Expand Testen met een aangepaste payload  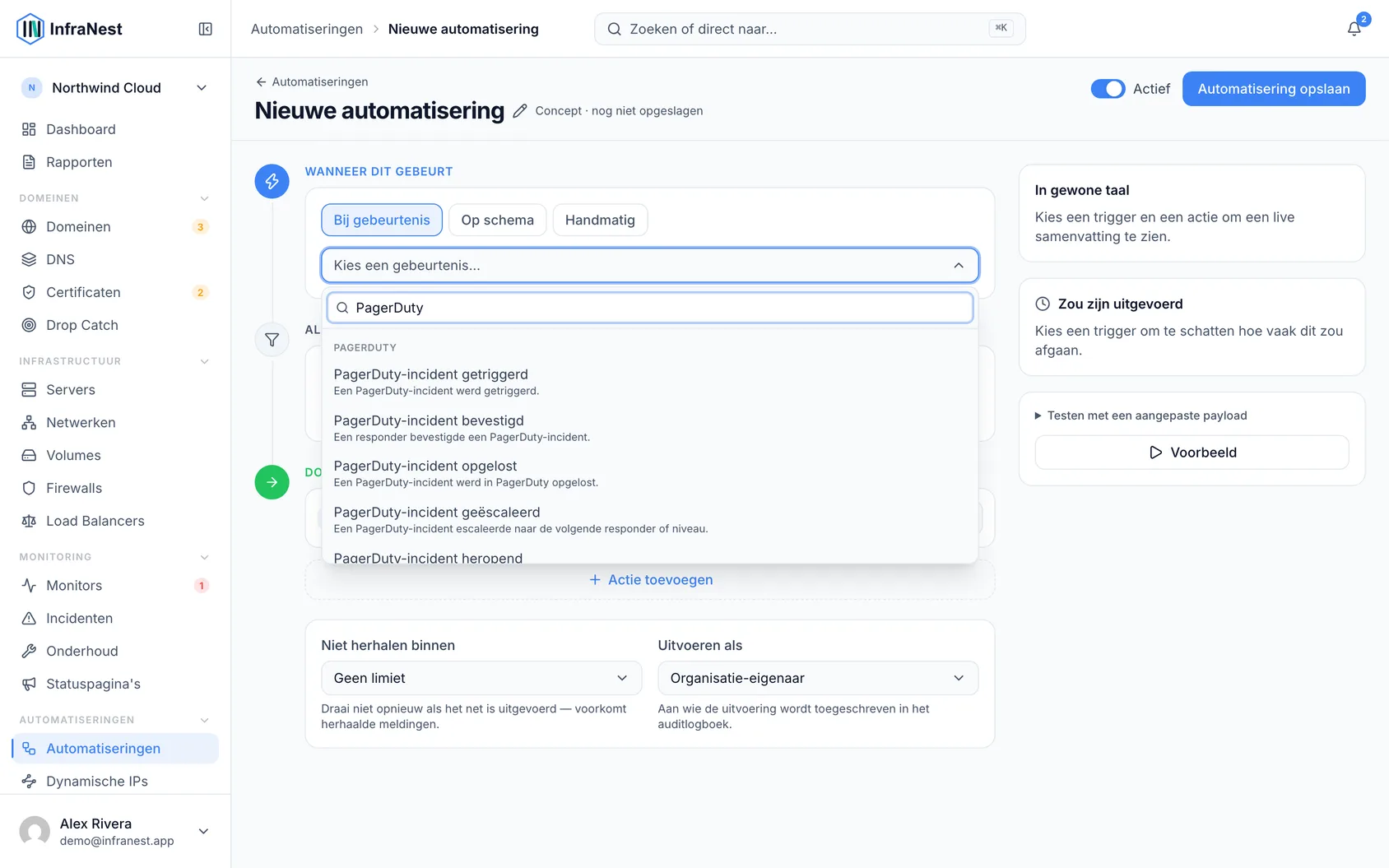coord(1140,415)
